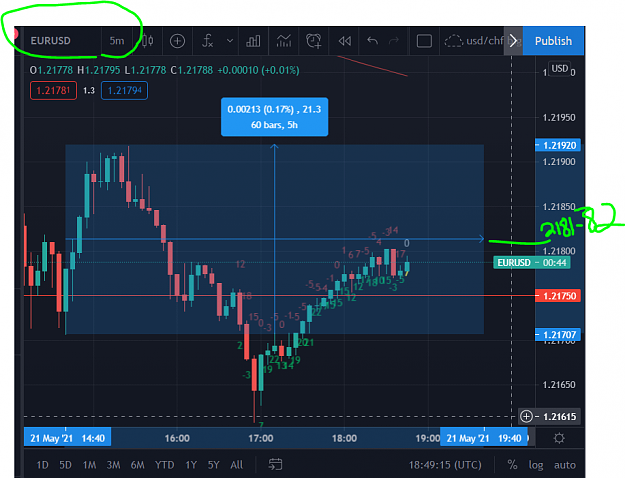
Task: Select the 5Y date range
Action: point(214,465)
